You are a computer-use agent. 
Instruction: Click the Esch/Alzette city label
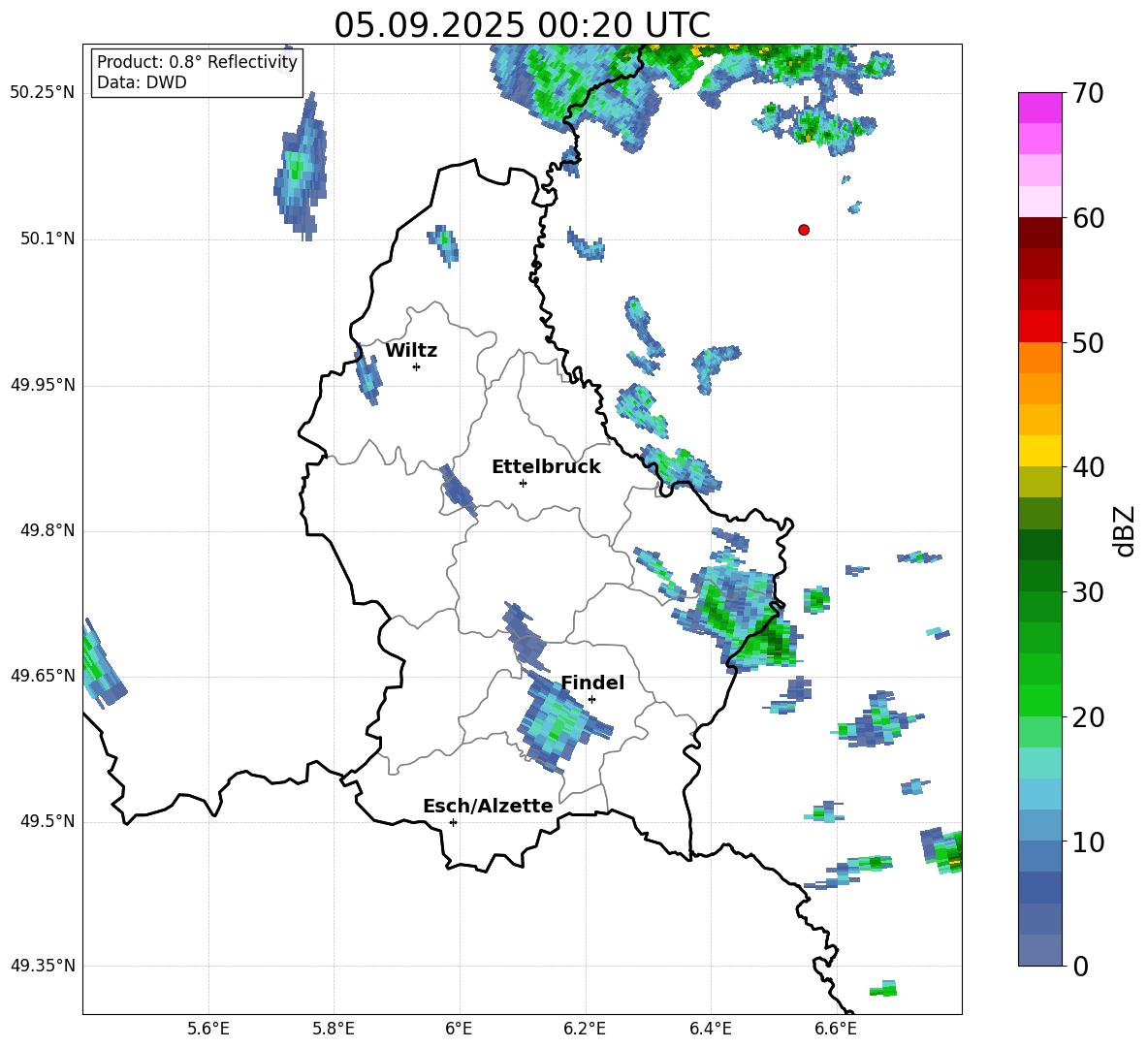click(488, 806)
